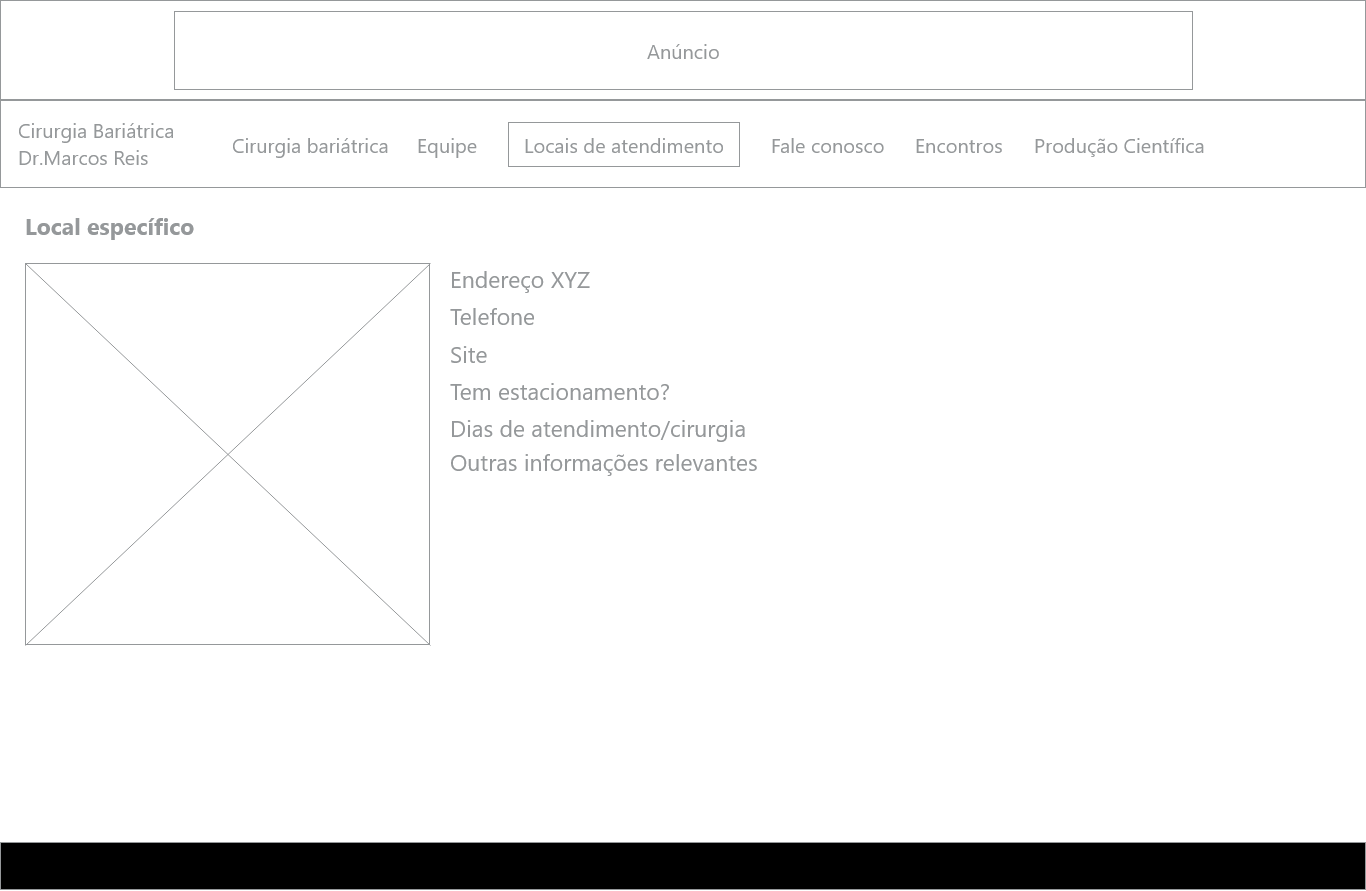
Task: Go to the Equipe menu item
Action: 447,146
